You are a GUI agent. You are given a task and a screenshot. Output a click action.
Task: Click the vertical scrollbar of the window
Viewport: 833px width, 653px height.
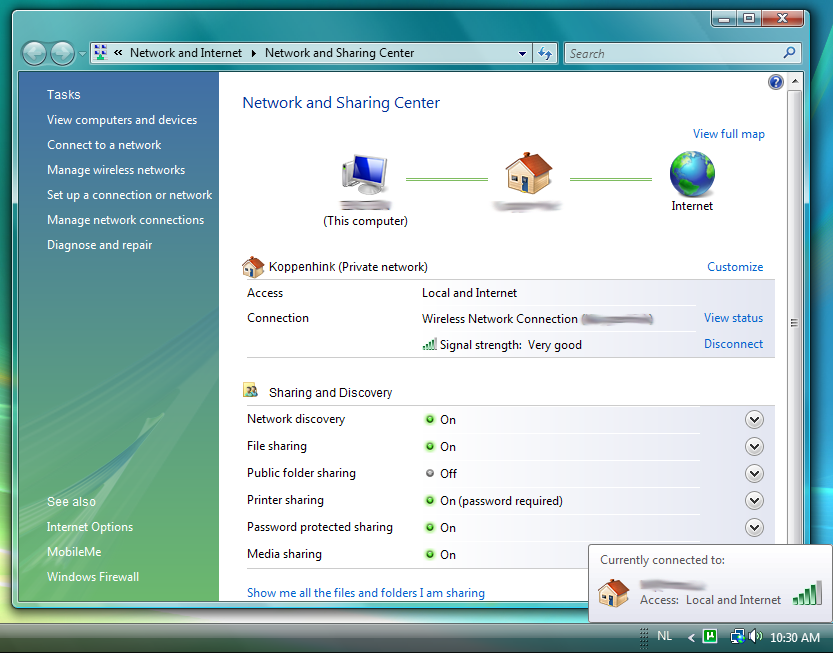pos(794,322)
